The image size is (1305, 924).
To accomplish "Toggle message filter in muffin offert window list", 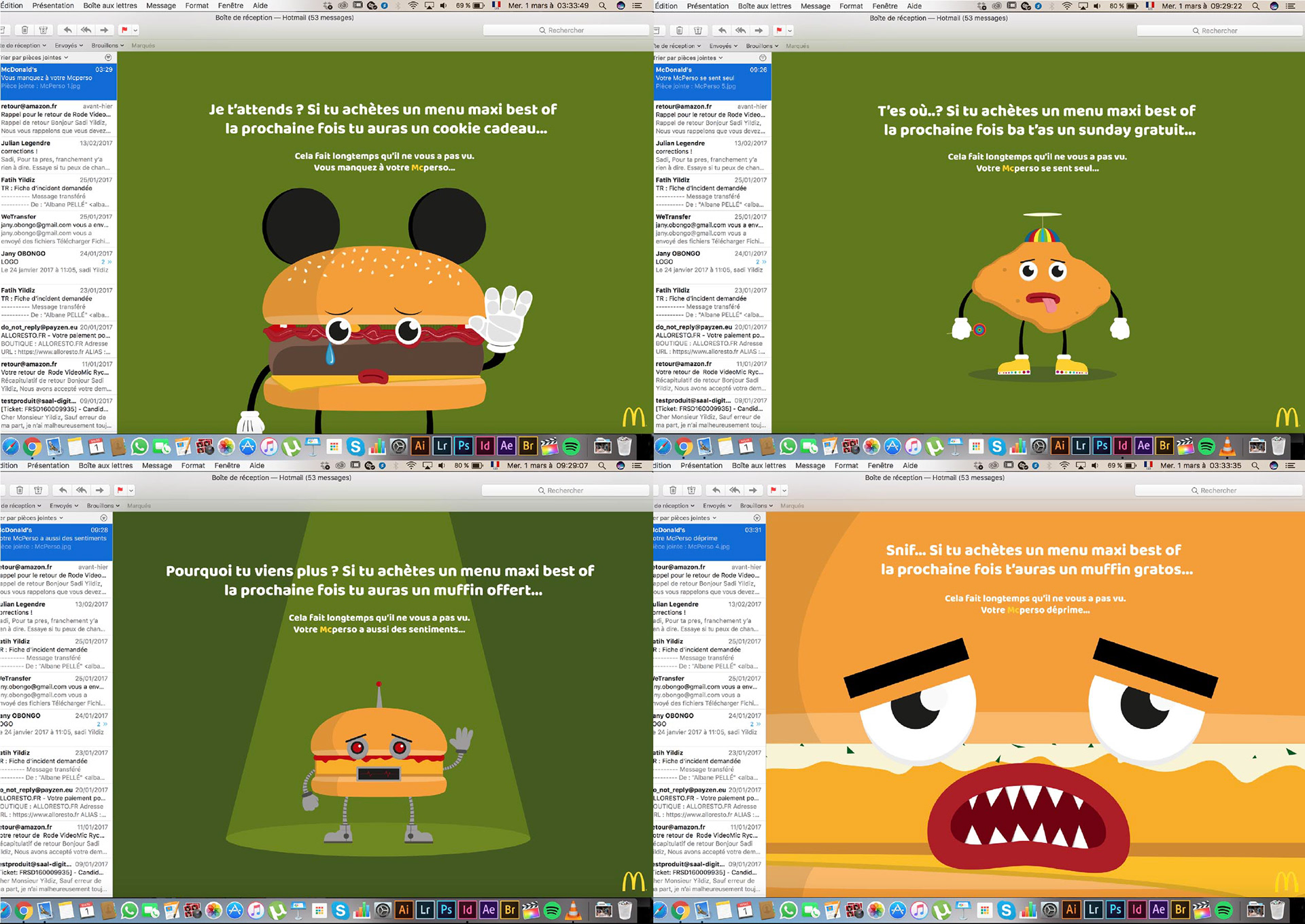I will click(x=104, y=518).
